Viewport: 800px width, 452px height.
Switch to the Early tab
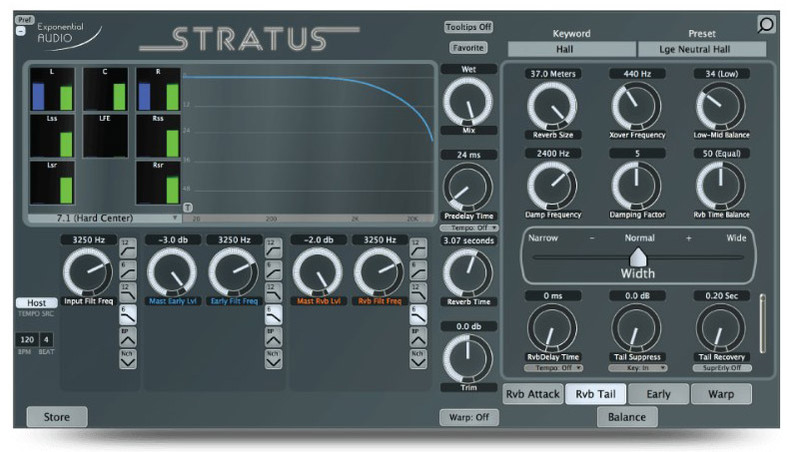click(658, 394)
